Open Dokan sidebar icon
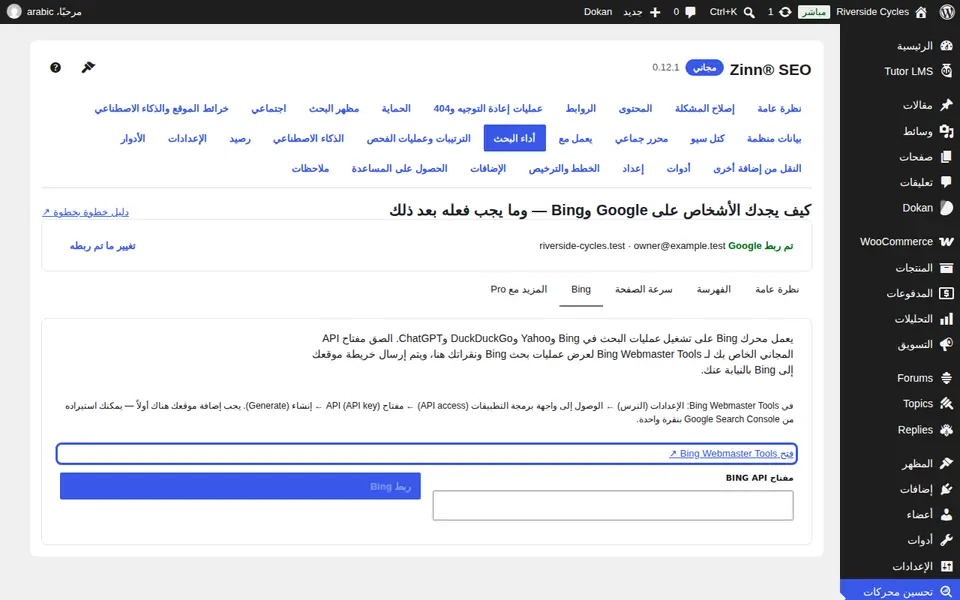 point(947,208)
